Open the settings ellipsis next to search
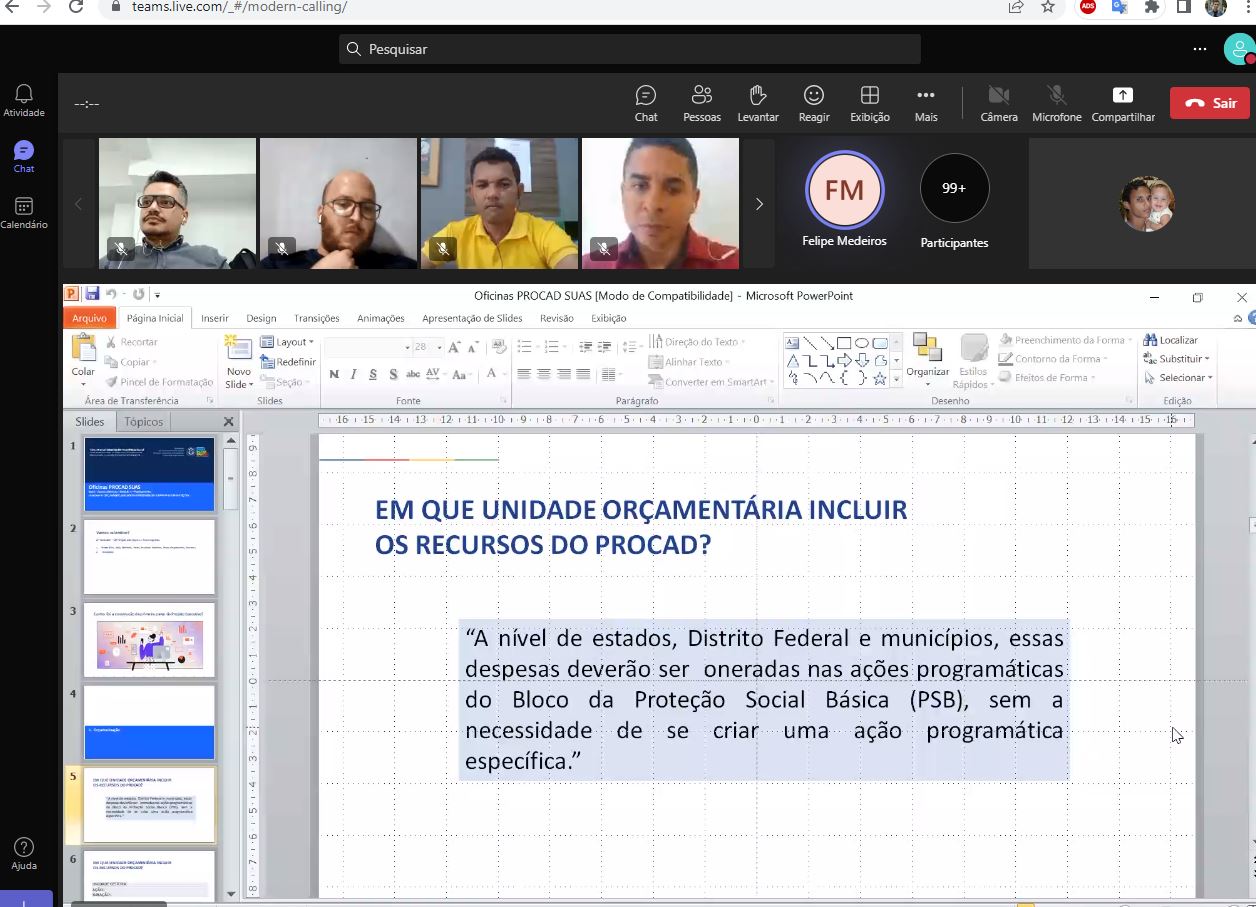 click(1200, 49)
